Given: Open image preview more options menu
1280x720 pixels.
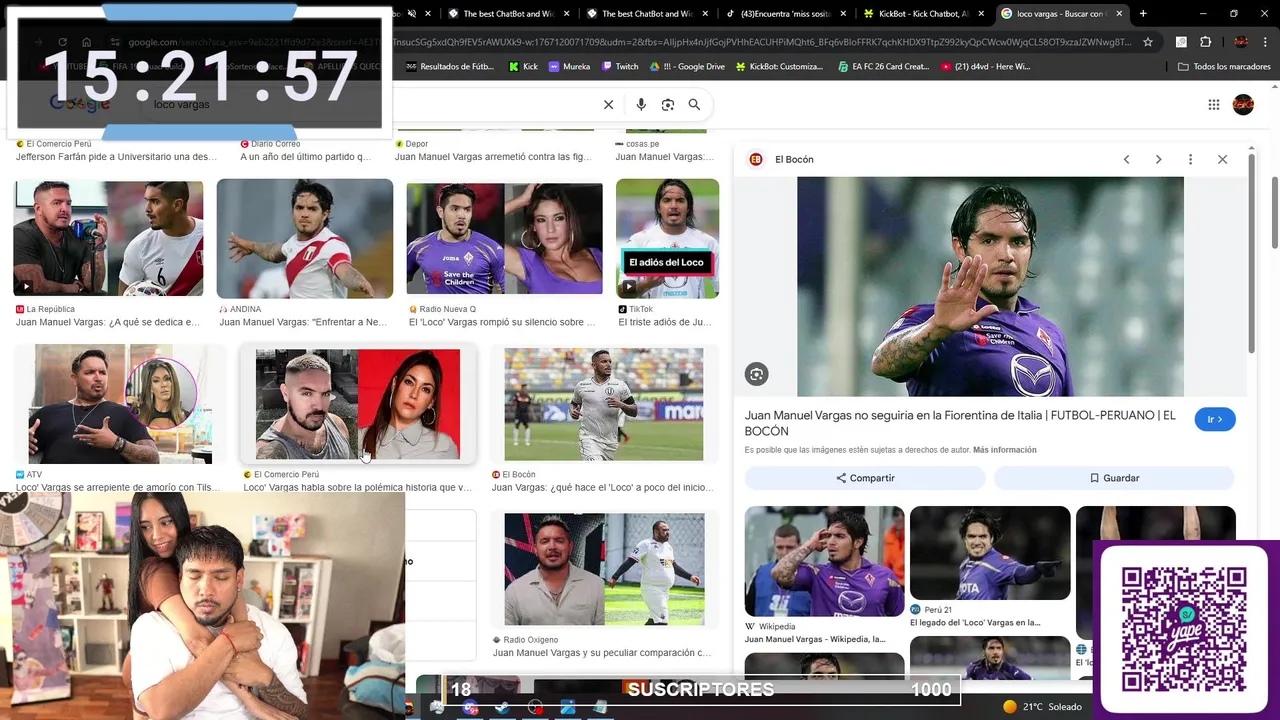Looking at the screenshot, I should click(x=1190, y=159).
